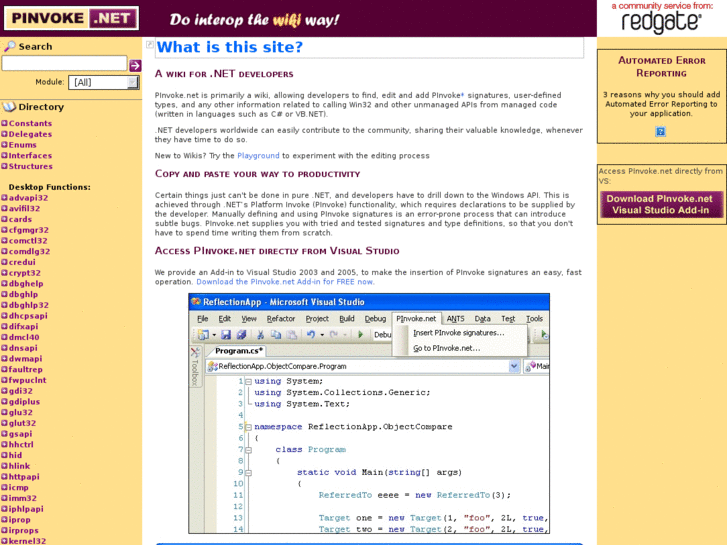
Task: Expand the Constants directory node
Action: click(x=4, y=123)
